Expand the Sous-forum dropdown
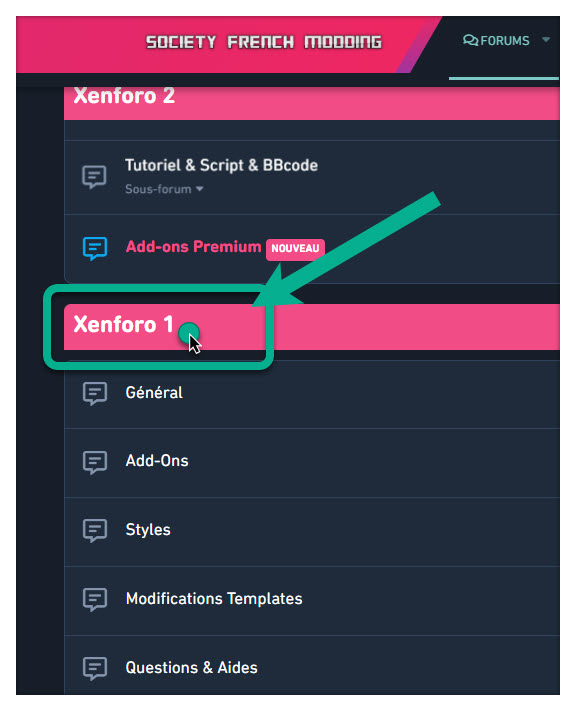Image resolution: width=576 pixels, height=711 pixels. click(164, 189)
